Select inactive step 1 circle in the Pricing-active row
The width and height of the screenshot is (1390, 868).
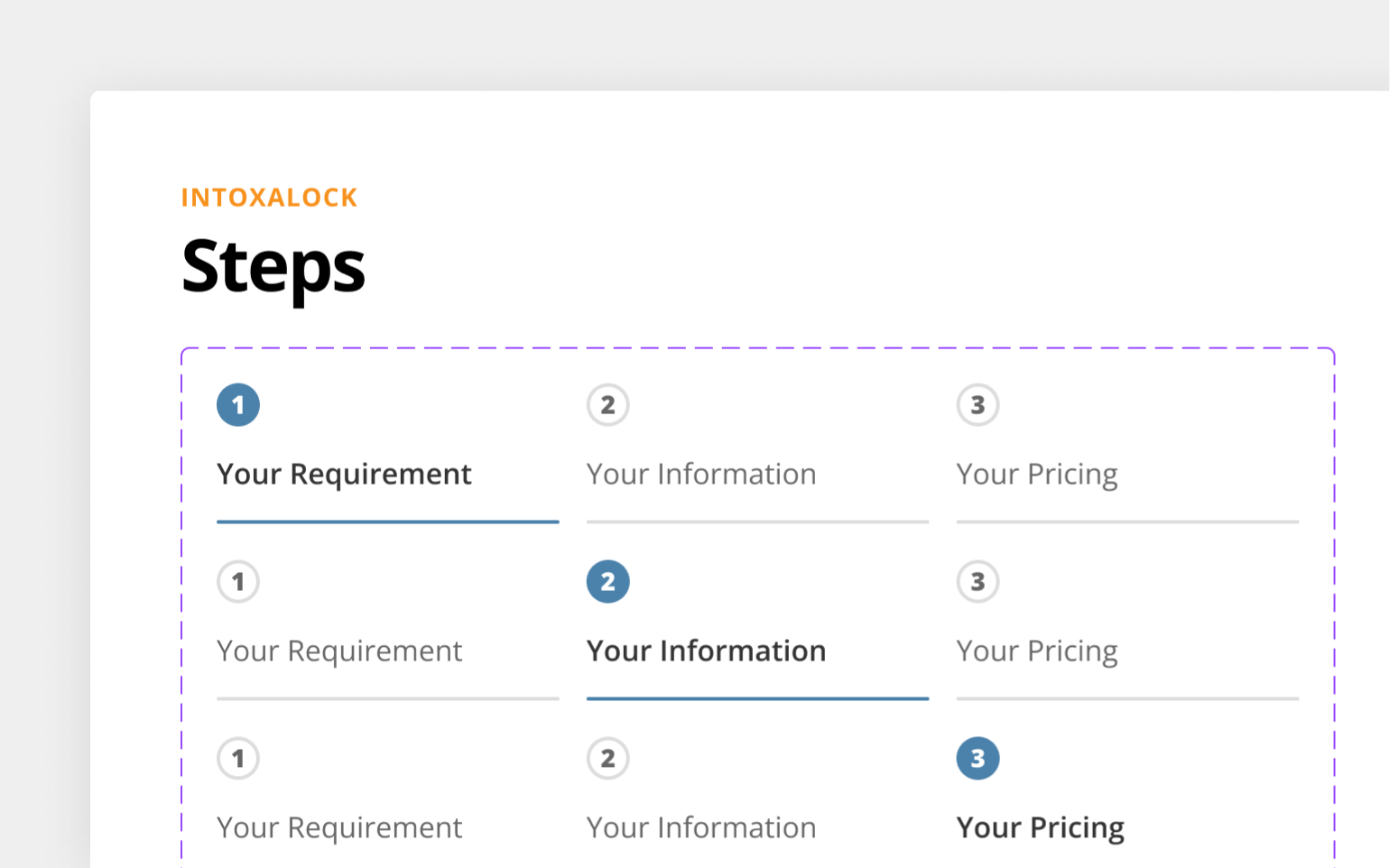click(238, 759)
